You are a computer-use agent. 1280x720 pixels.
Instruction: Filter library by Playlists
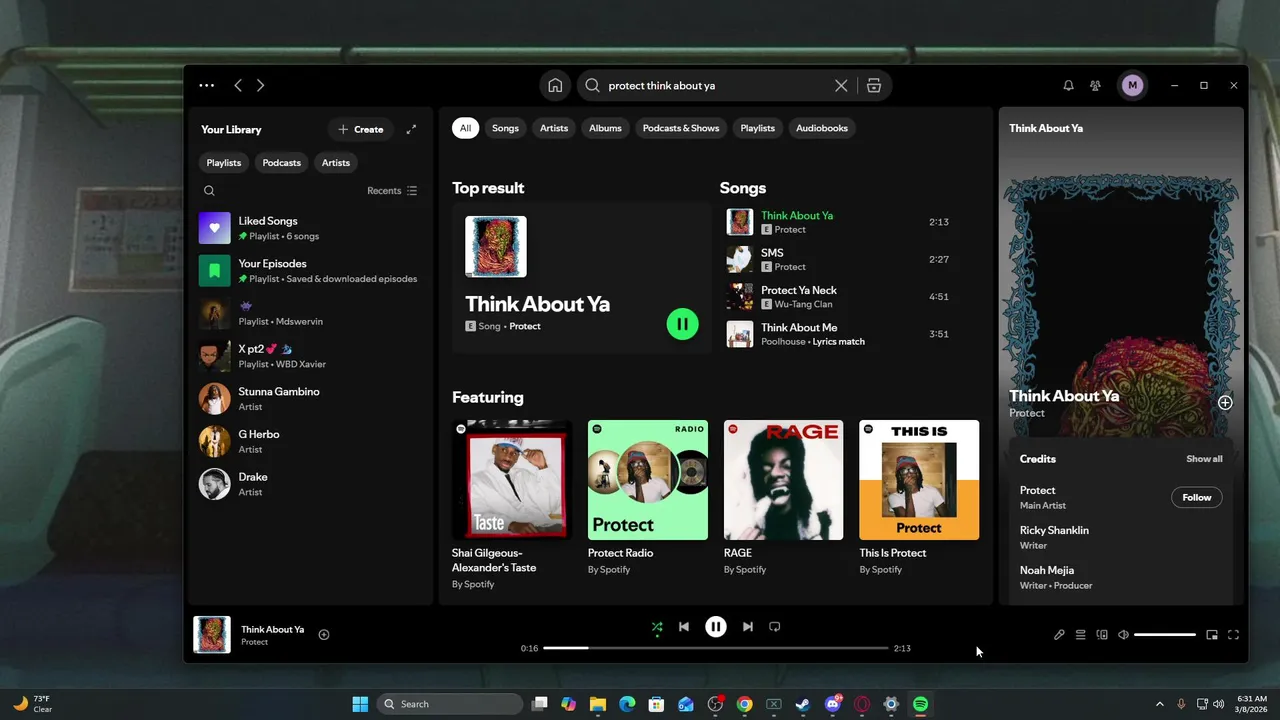(224, 163)
